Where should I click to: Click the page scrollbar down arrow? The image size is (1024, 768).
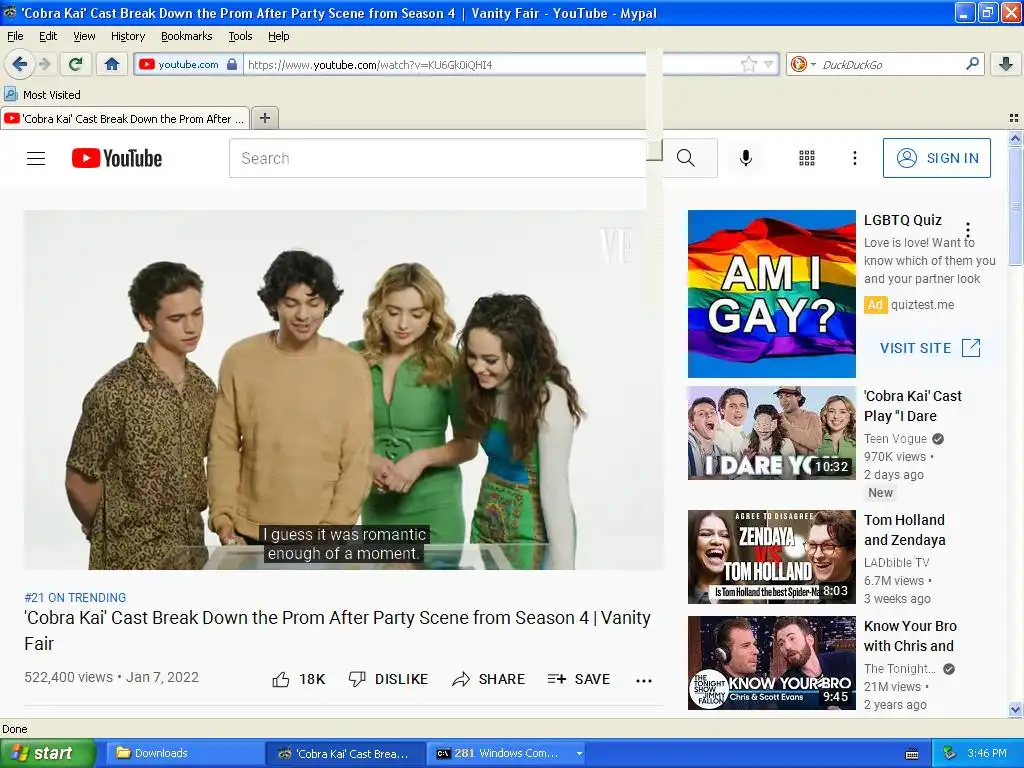(1015, 709)
